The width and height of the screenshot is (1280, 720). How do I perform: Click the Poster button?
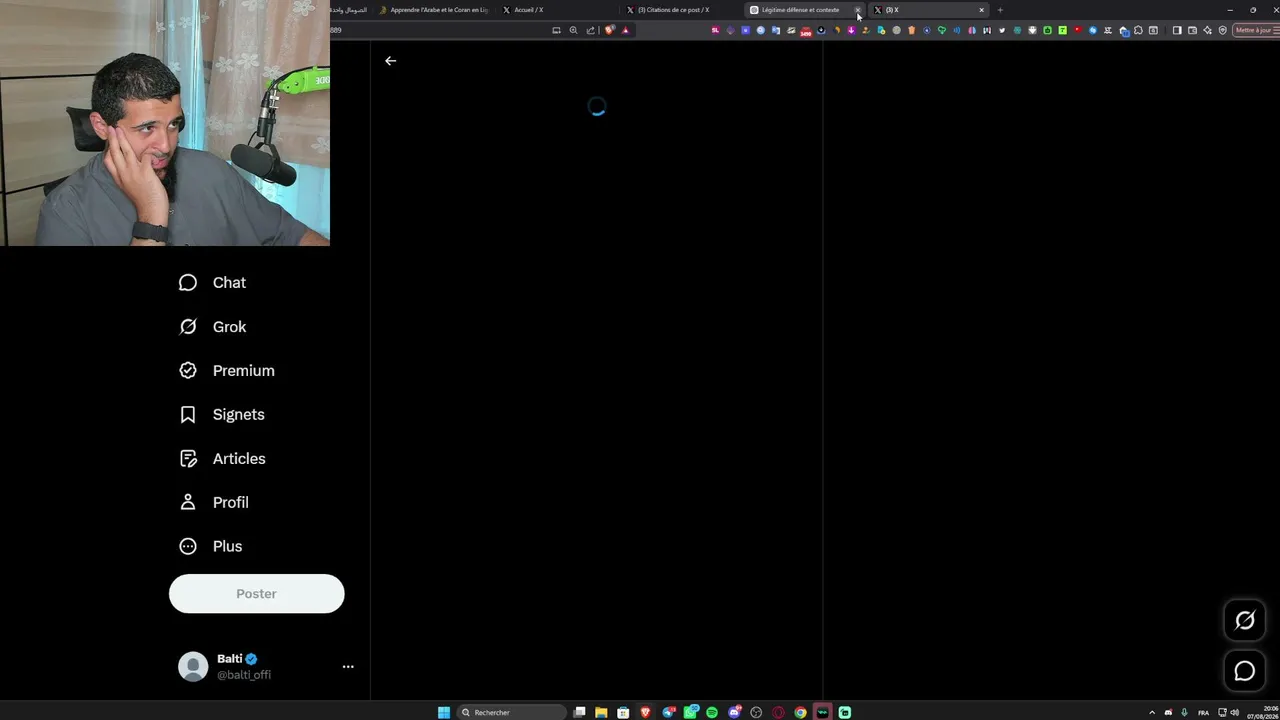pos(256,594)
